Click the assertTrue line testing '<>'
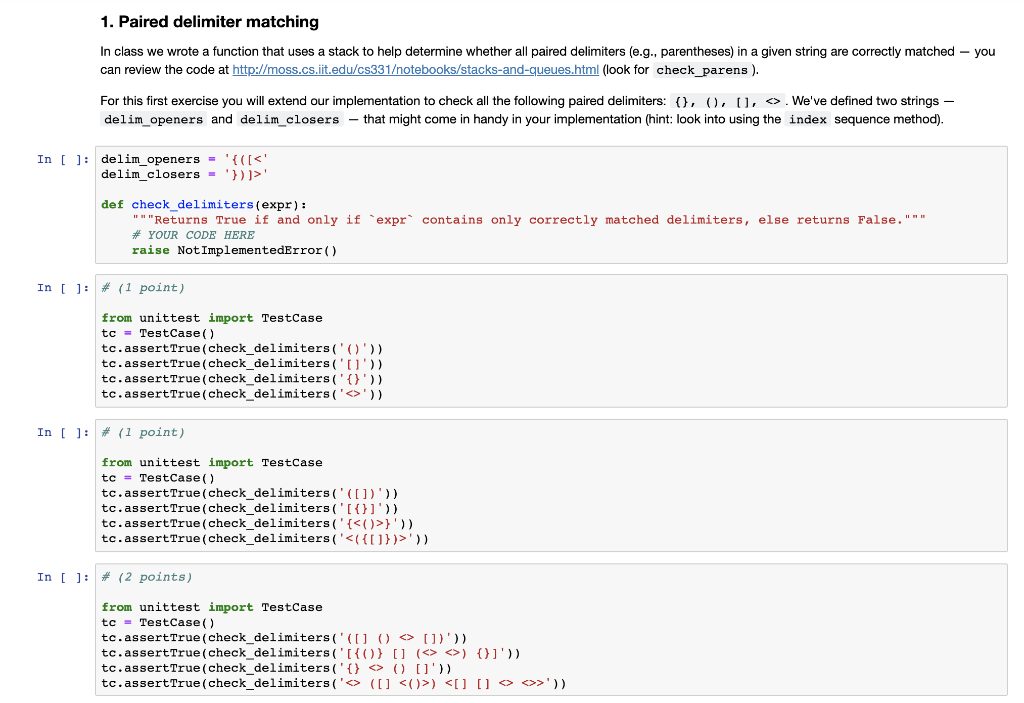This screenshot has width=1024, height=703. click(x=242, y=394)
